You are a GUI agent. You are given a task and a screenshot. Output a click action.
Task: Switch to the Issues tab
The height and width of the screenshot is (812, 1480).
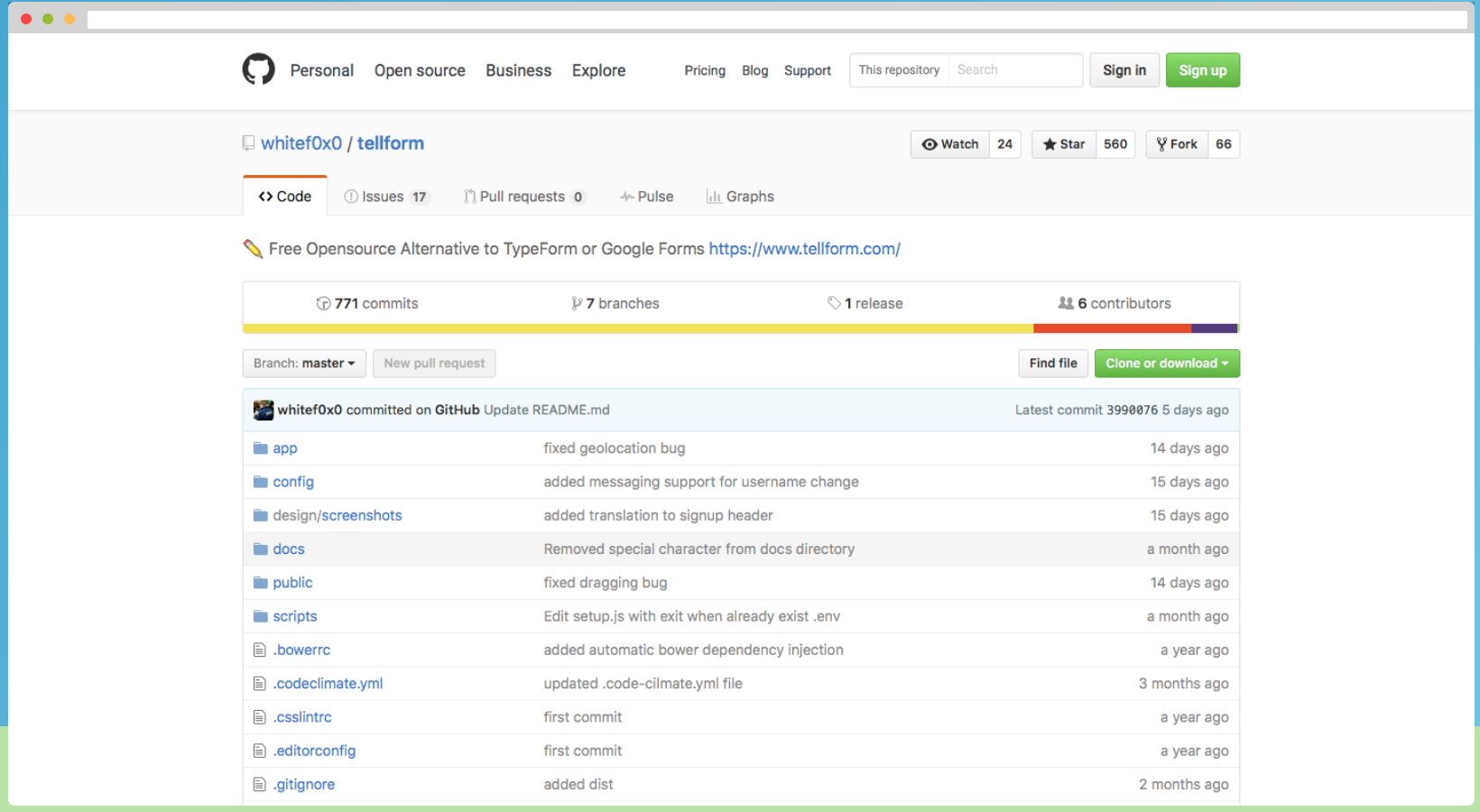pos(386,196)
